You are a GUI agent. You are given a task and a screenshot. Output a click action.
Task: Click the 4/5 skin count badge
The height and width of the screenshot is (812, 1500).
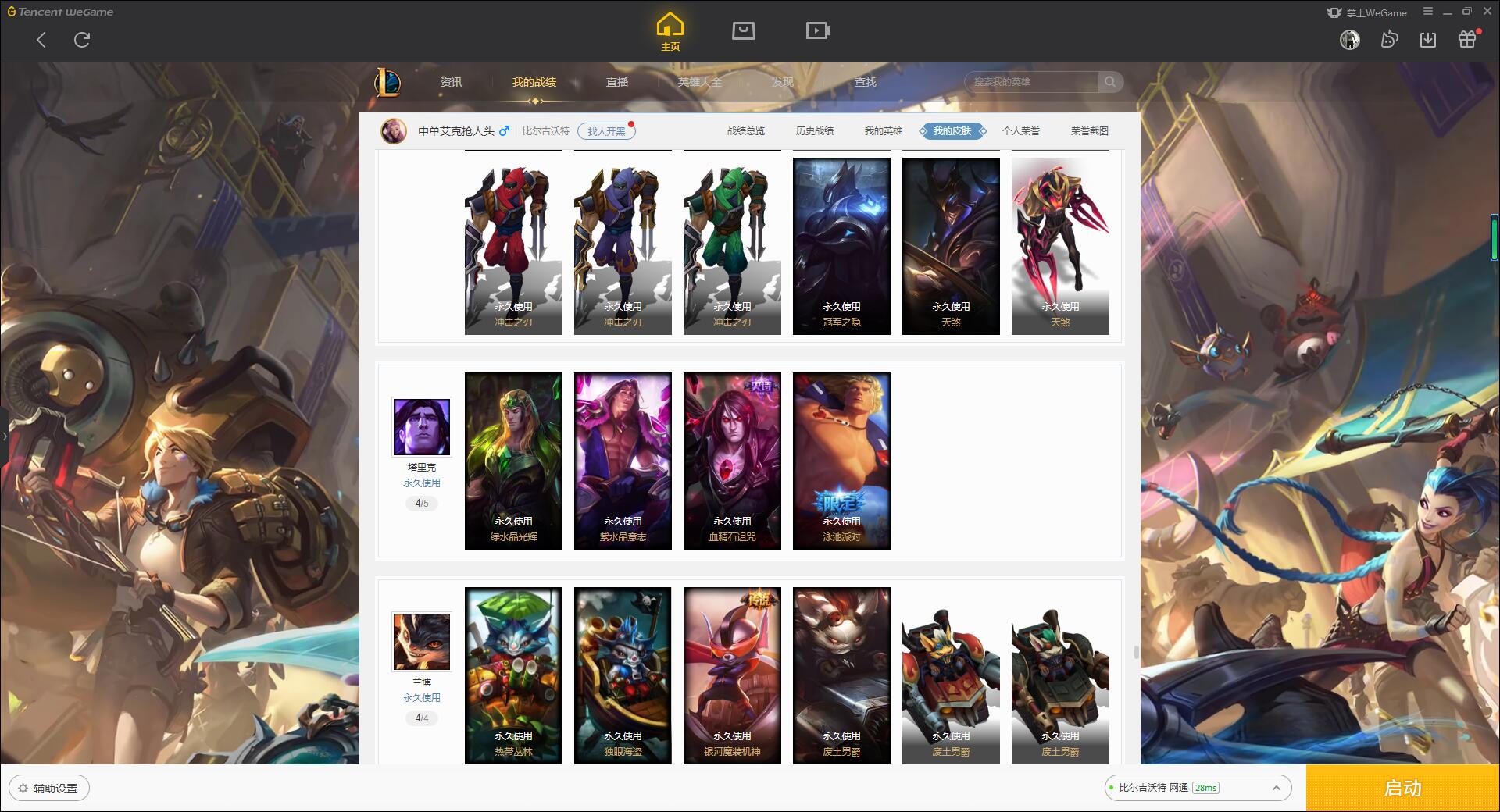(422, 504)
